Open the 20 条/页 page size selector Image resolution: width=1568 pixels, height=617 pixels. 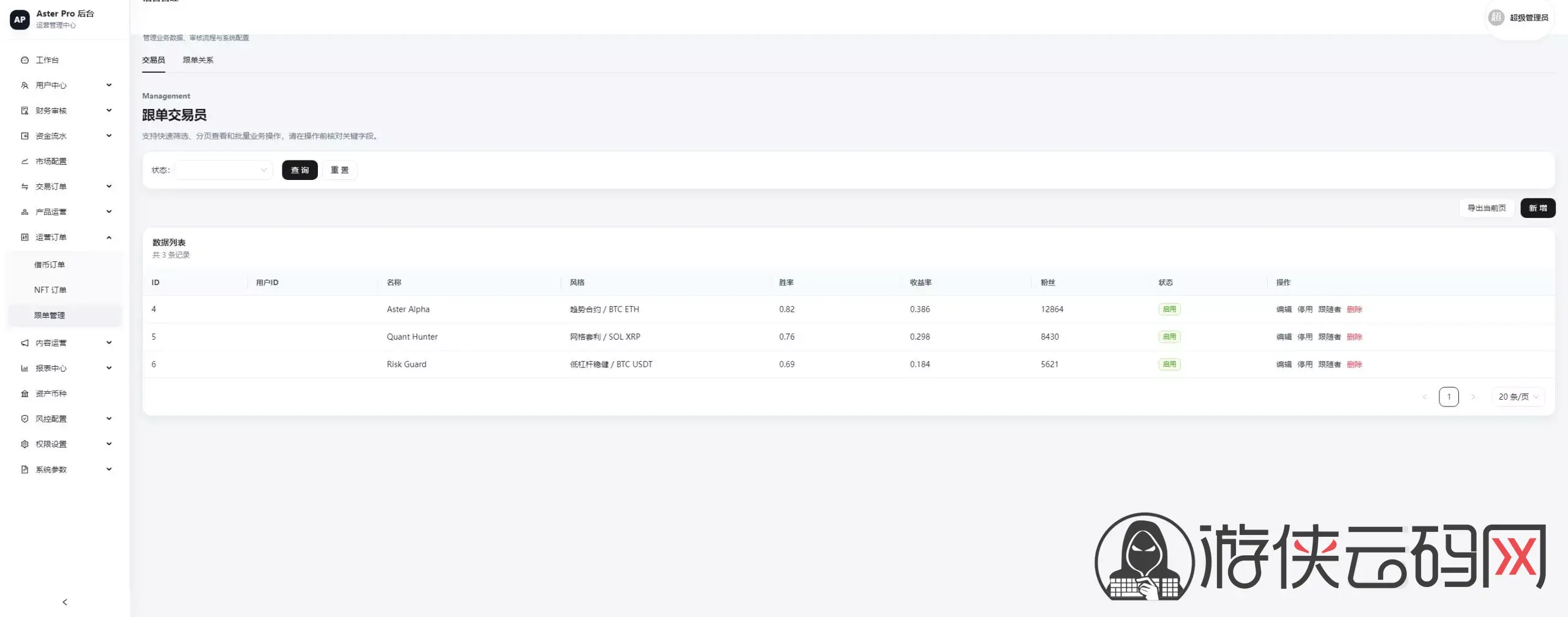click(x=1518, y=397)
